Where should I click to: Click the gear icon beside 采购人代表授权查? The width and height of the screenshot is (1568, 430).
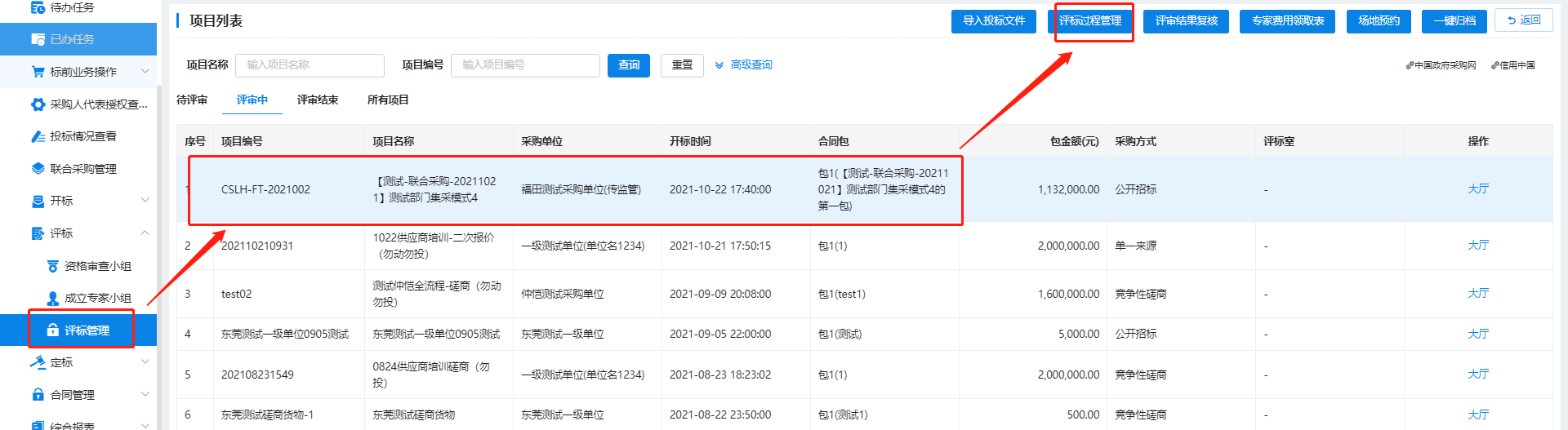(x=38, y=104)
